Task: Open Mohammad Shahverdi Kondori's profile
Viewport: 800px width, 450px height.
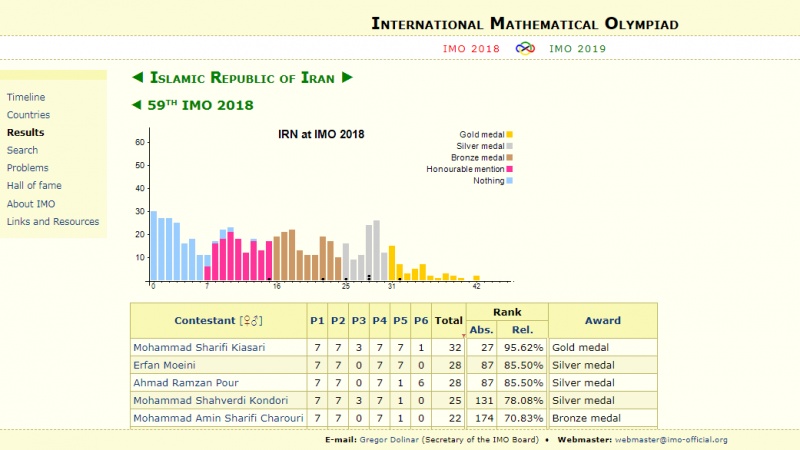Action: pyautogui.click(x=211, y=401)
